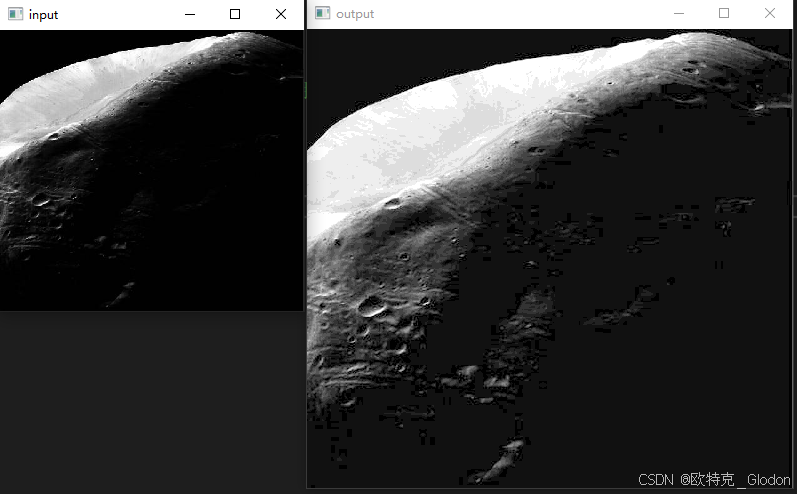This screenshot has width=797, height=494.
Task: Maximize the output window
Action: click(x=724, y=13)
